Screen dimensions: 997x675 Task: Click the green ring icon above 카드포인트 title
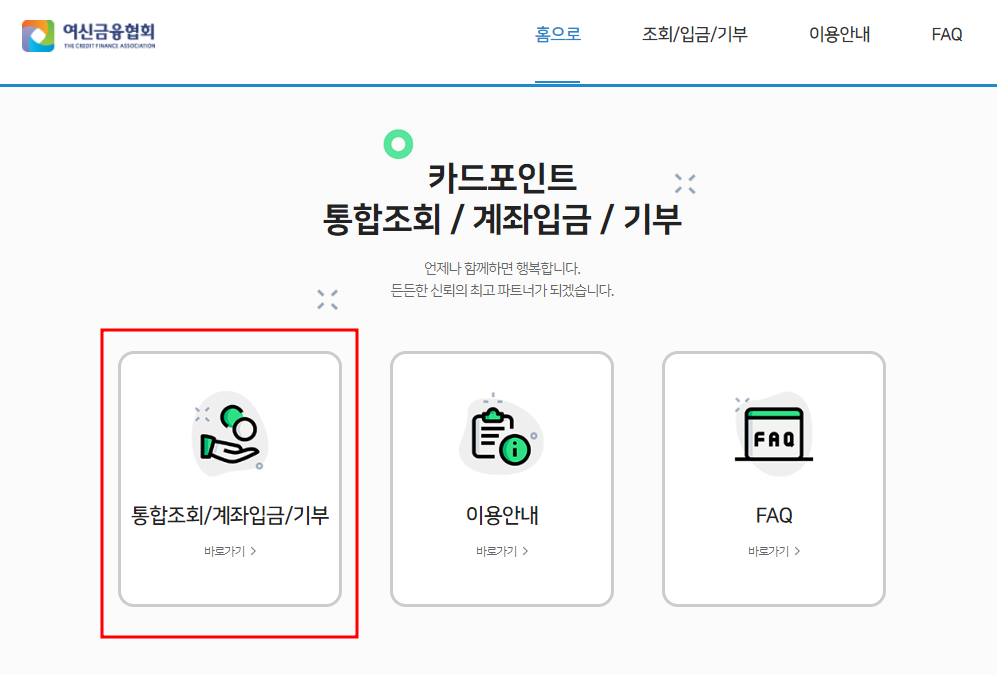click(x=400, y=146)
